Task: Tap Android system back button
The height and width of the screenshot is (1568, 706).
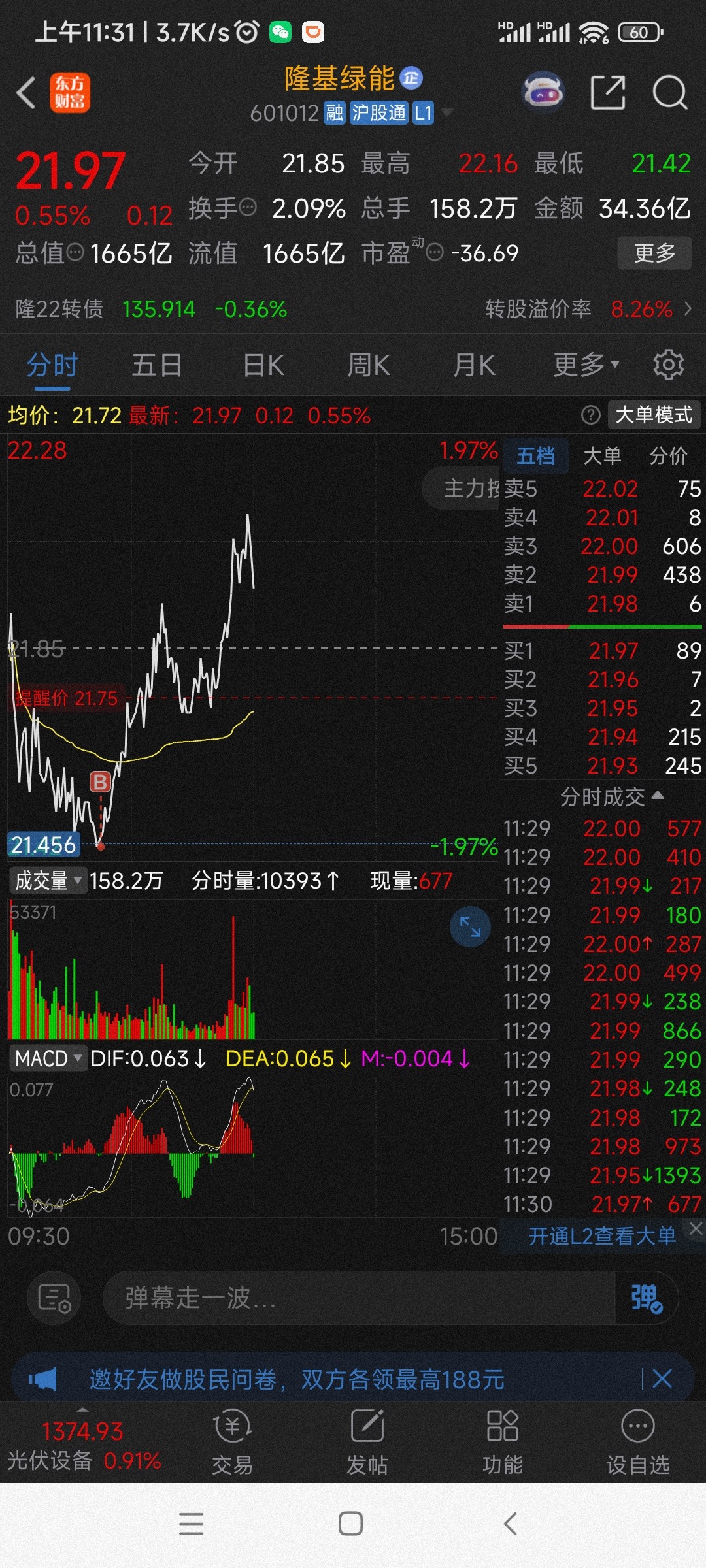Action: click(x=511, y=1524)
